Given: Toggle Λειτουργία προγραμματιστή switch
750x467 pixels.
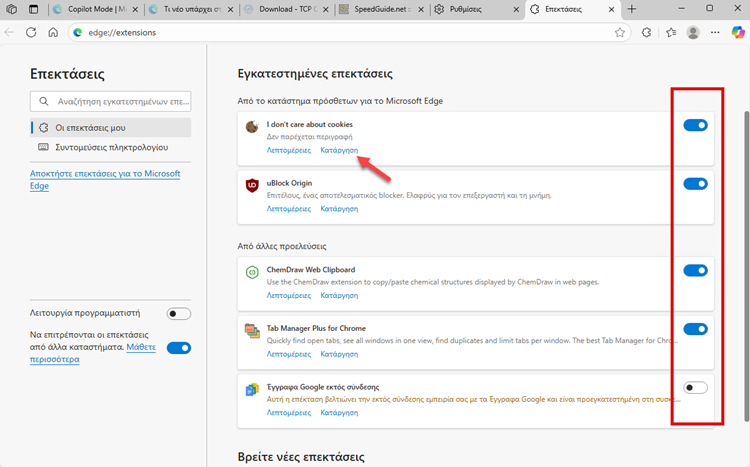Looking at the screenshot, I should 179,314.
